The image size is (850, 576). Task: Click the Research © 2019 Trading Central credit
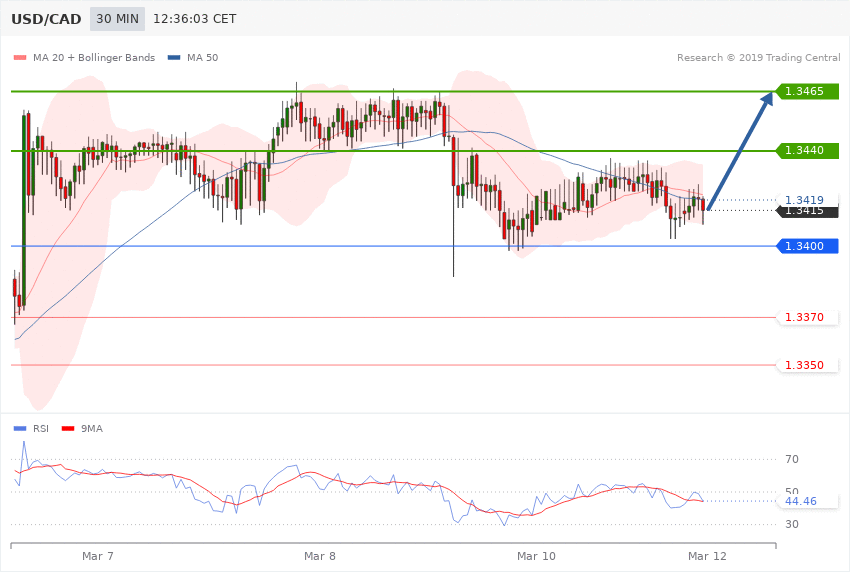click(x=758, y=57)
